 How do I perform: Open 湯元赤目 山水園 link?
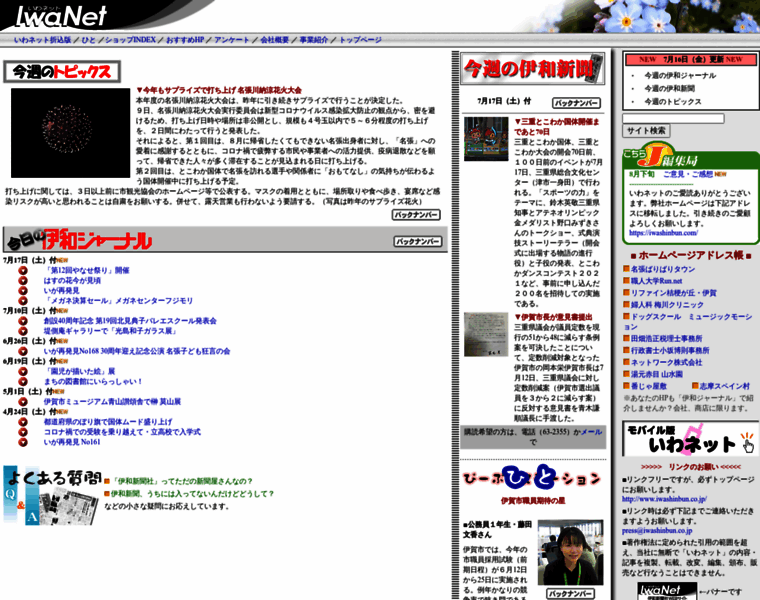coord(657,374)
